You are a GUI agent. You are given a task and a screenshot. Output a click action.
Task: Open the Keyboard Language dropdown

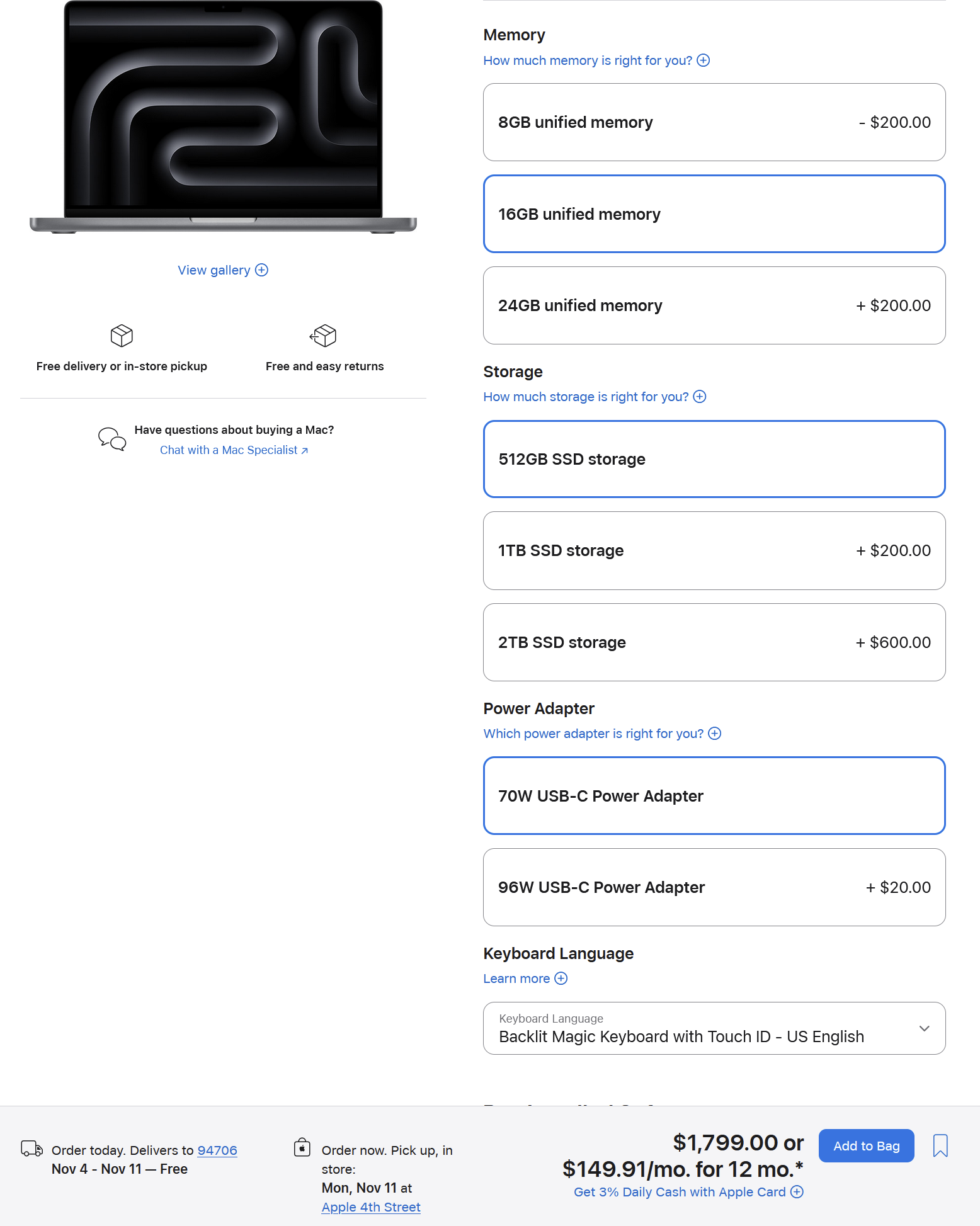(x=714, y=1028)
